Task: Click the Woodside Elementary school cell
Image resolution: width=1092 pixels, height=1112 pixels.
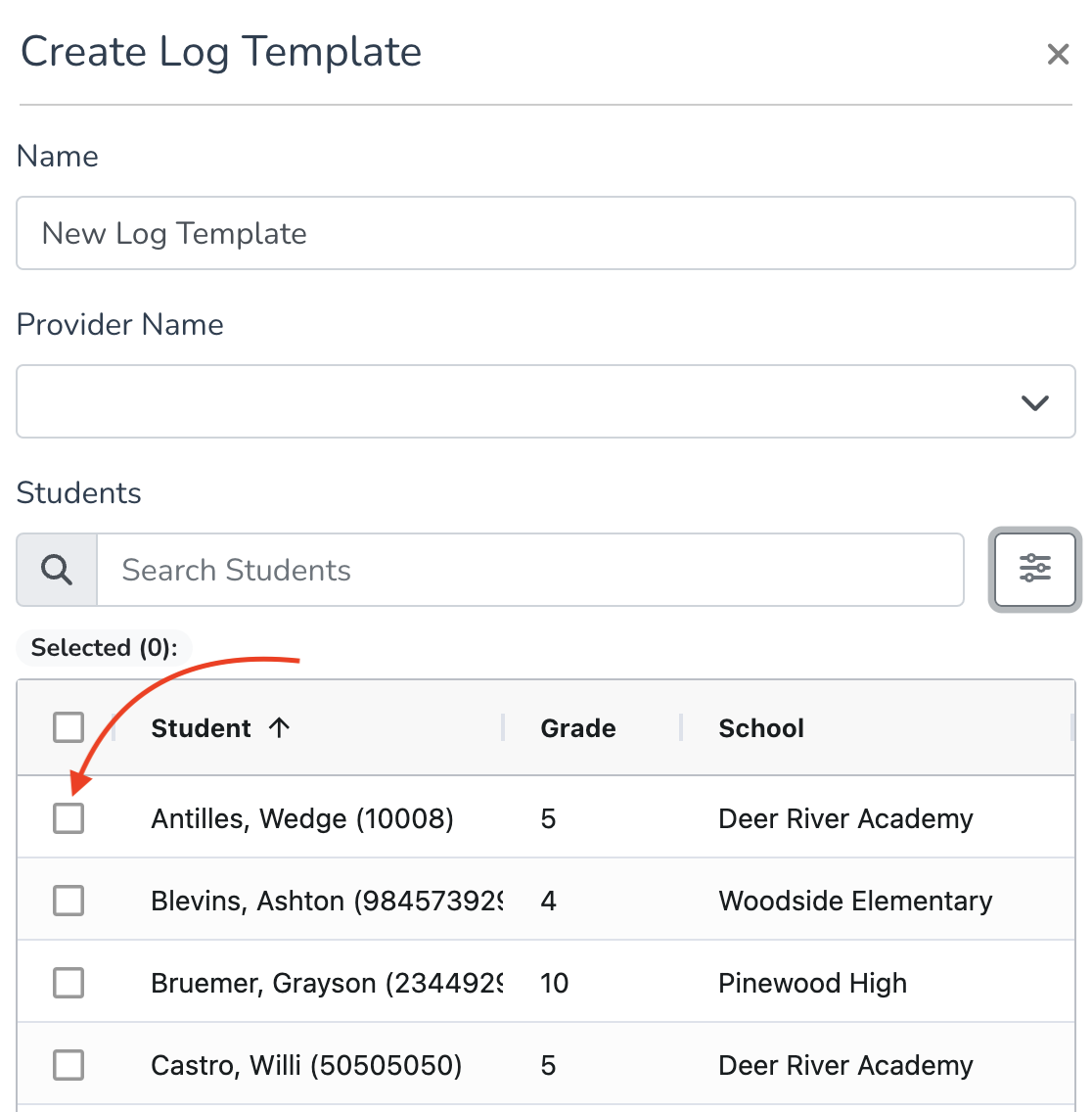Action: tap(855, 901)
